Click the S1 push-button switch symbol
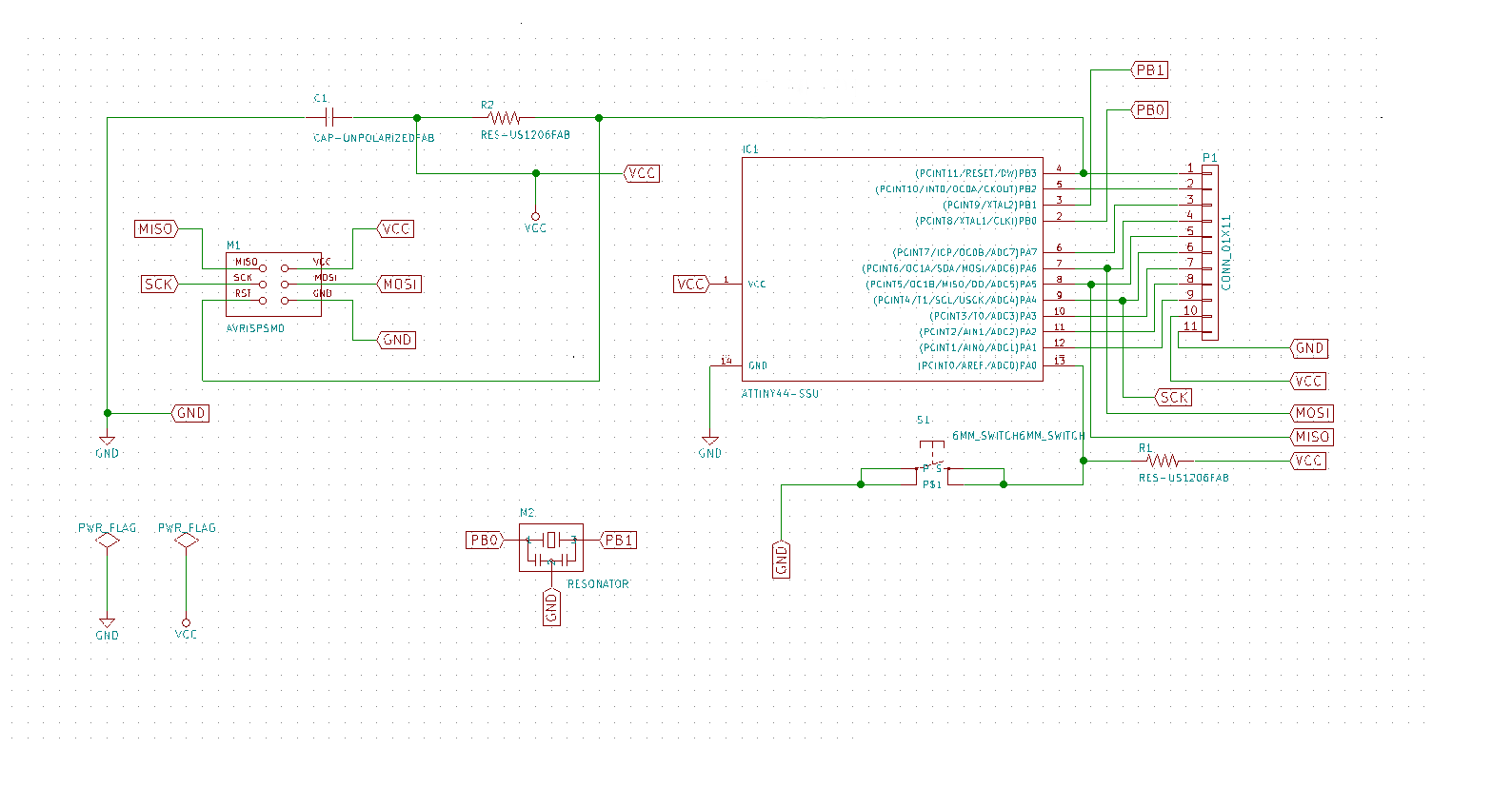 (x=932, y=463)
